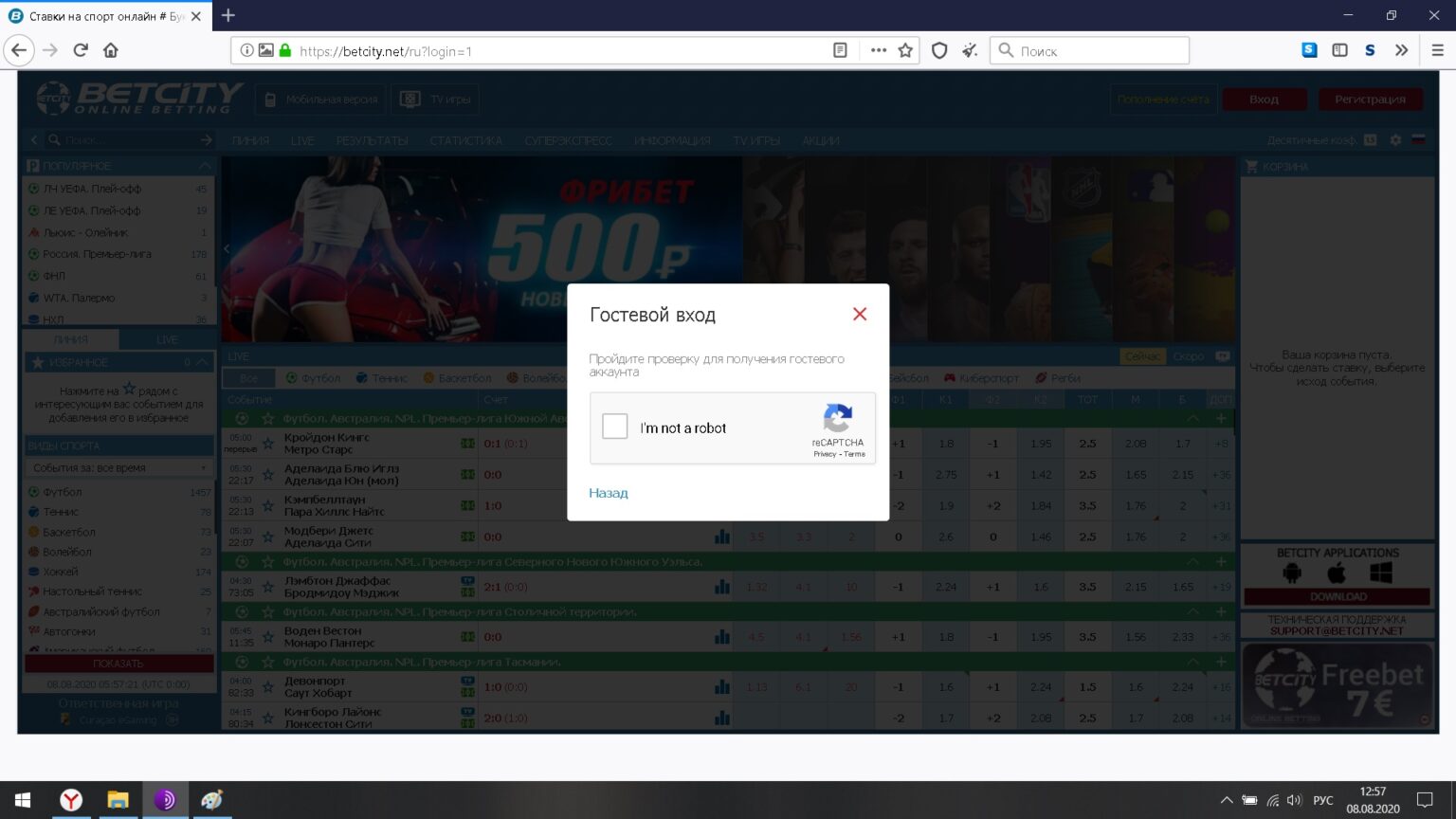The height and width of the screenshot is (819, 1456).
Task: Click the DOWNLOAD applications button
Action: 1338,597
